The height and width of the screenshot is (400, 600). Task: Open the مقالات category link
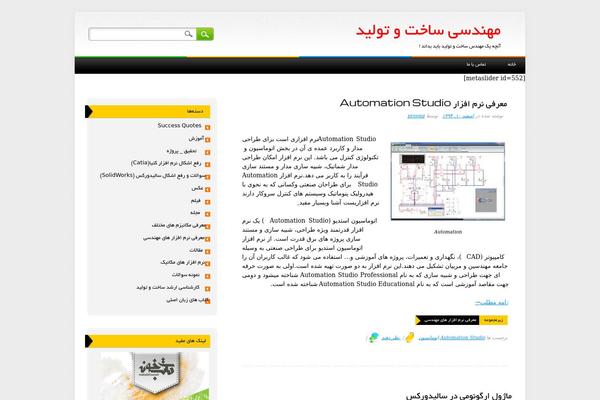pos(196,250)
